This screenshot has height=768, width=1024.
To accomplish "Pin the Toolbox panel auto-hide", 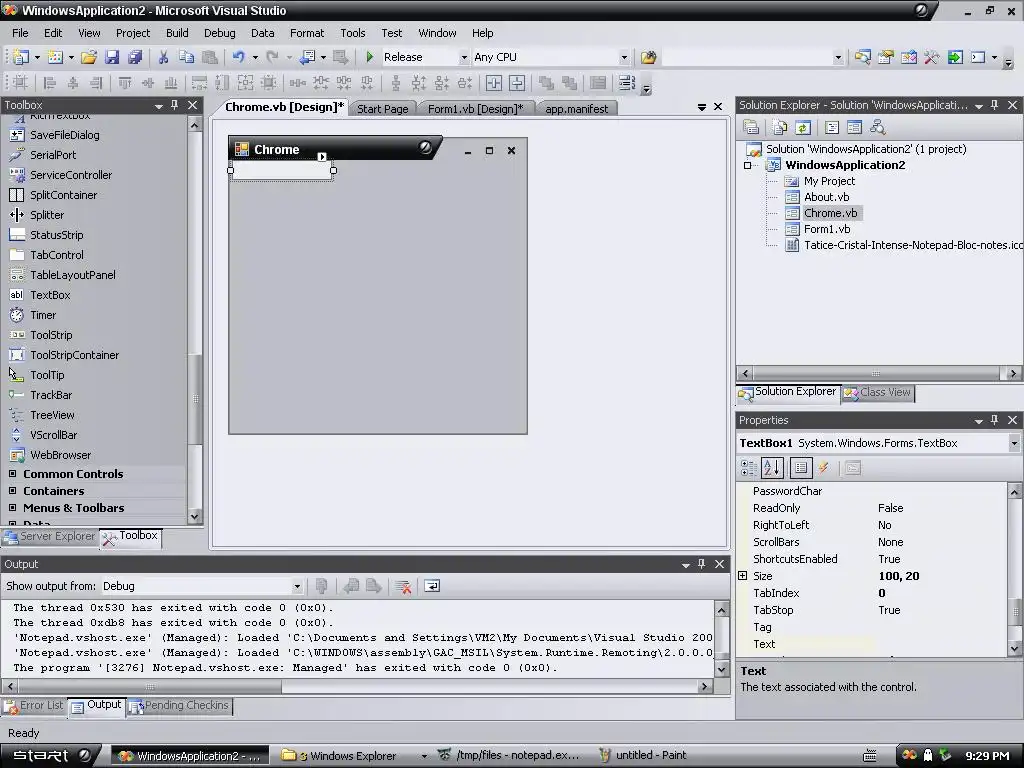I will pyautogui.click(x=174, y=104).
